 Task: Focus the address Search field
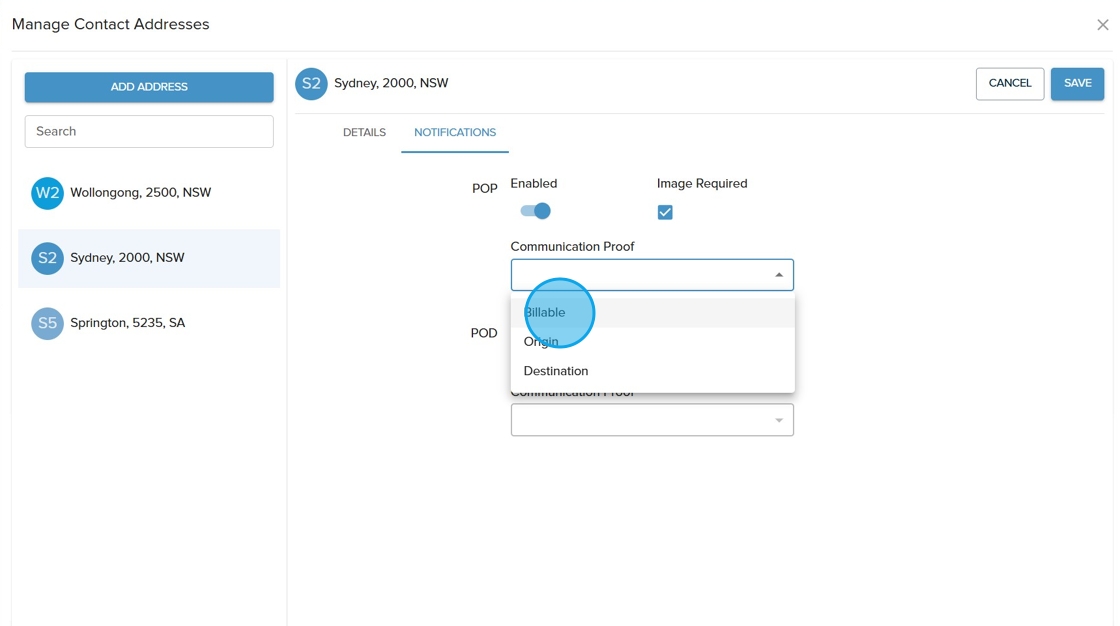pyautogui.click(x=149, y=132)
